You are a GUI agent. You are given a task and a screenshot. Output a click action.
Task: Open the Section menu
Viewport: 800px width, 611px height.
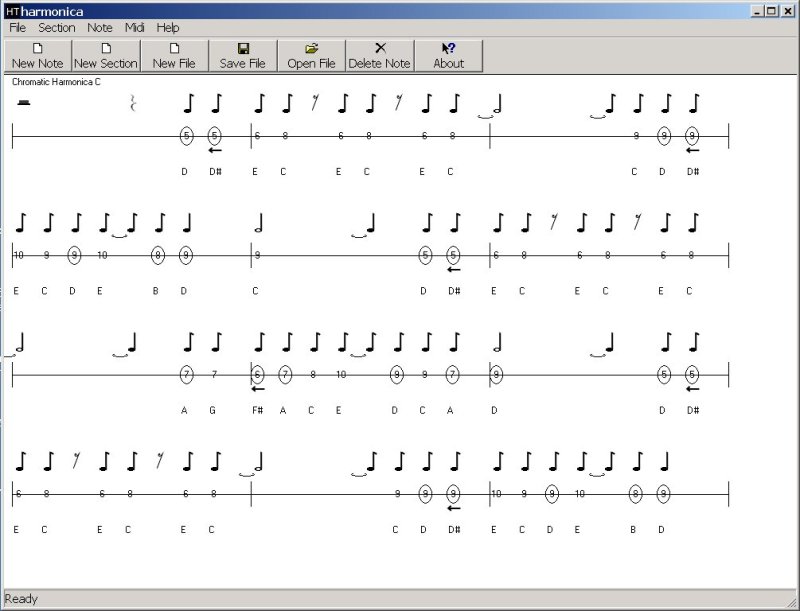57,28
